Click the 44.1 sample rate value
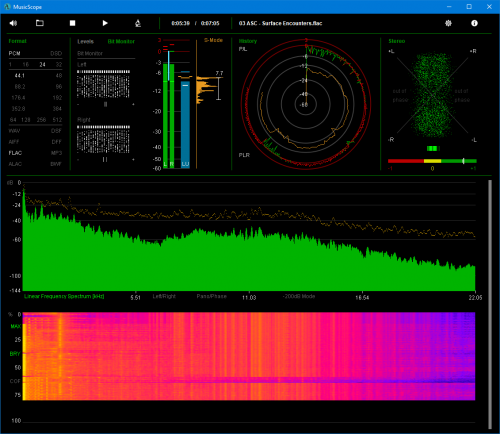Viewport: 500px width, 434px height. [20, 76]
